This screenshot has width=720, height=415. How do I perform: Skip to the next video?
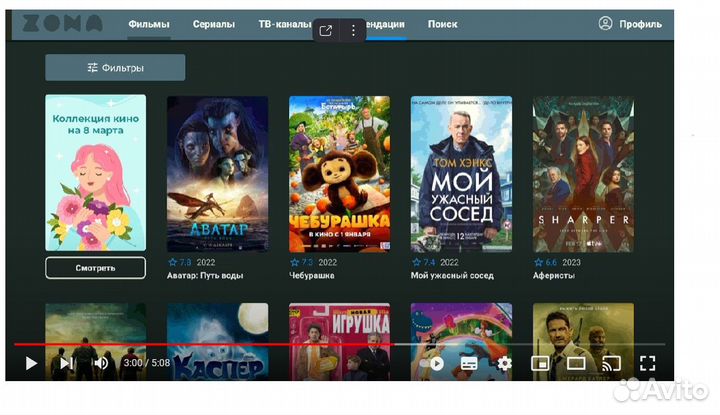click(65, 363)
